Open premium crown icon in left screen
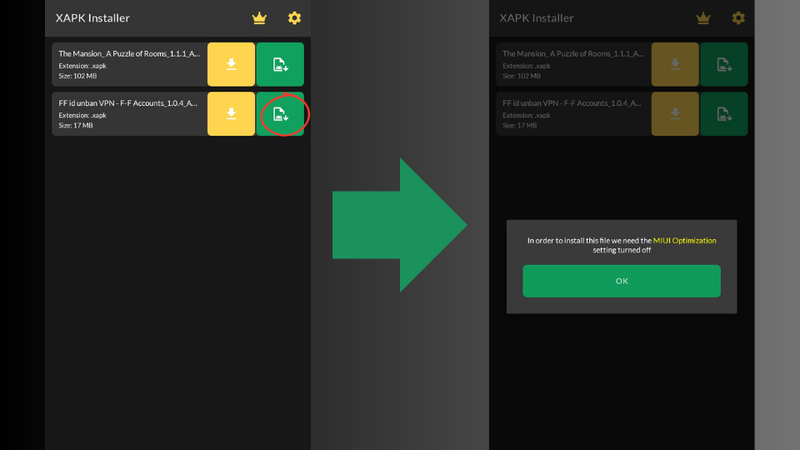The width and height of the screenshot is (800, 450). coord(259,18)
